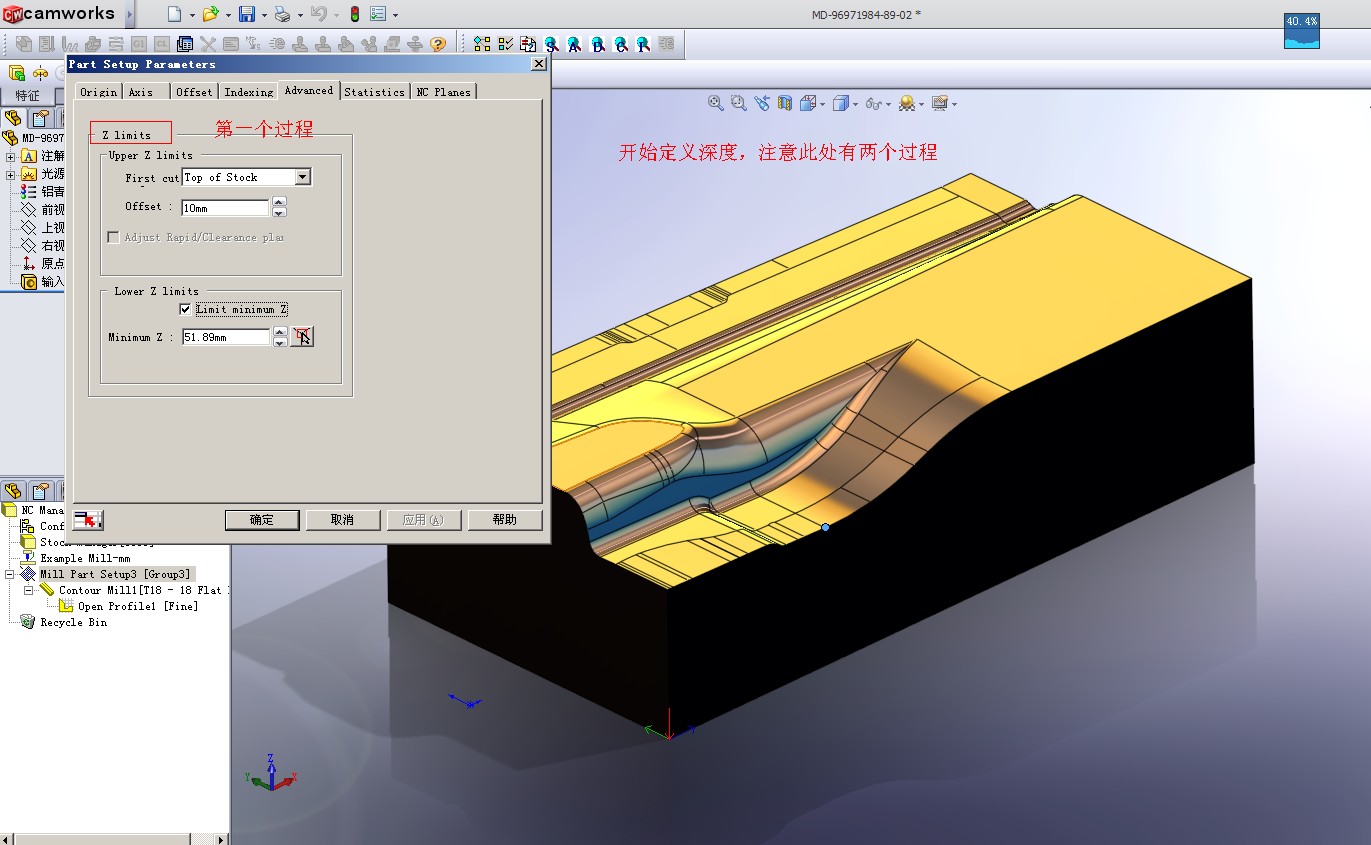Click the 确定 OK button
Screen dimensions: 1371x845
pyautogui.click(x=262, y=520)
